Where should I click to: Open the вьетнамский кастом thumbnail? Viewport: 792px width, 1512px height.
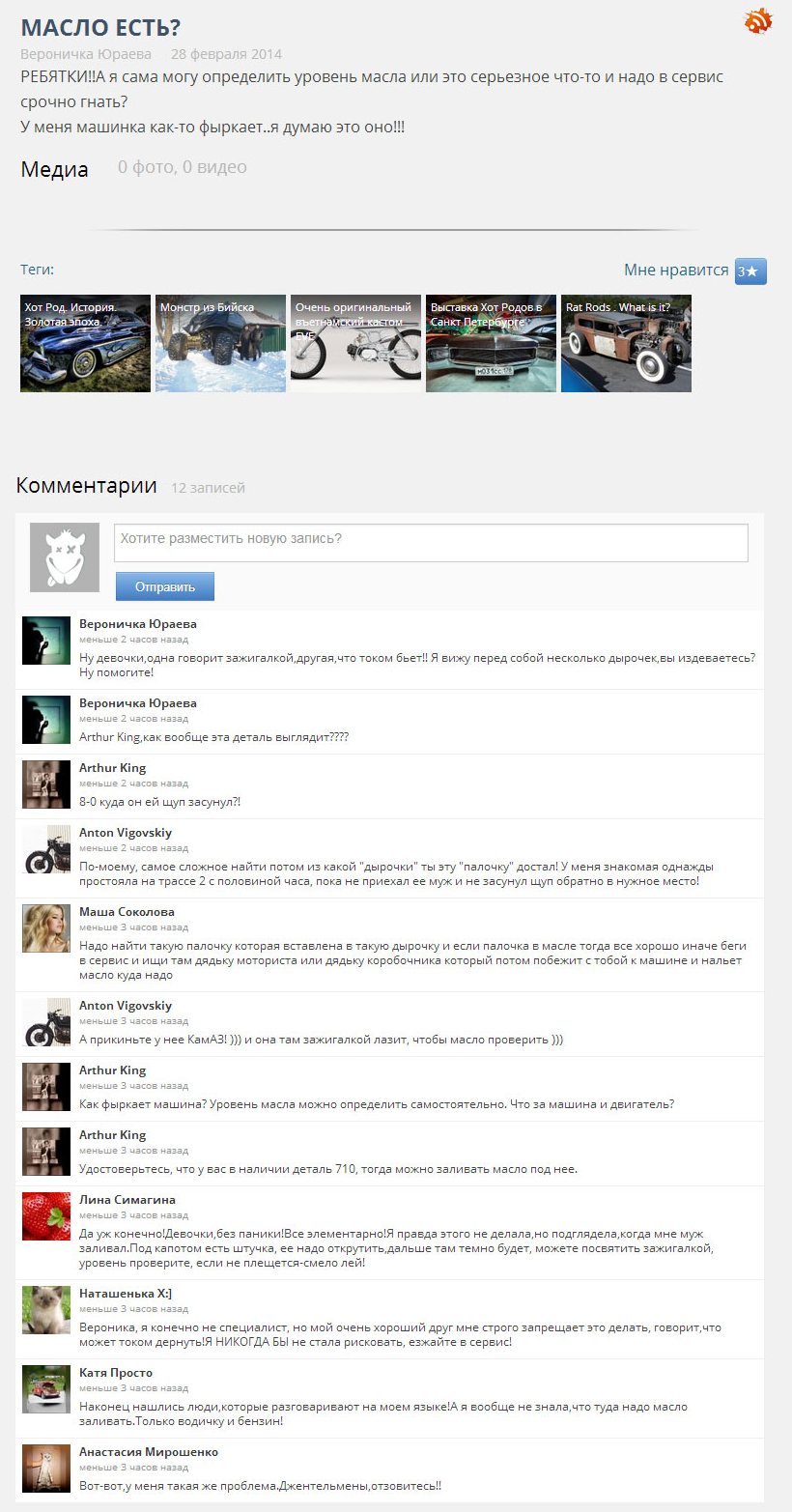355,343
